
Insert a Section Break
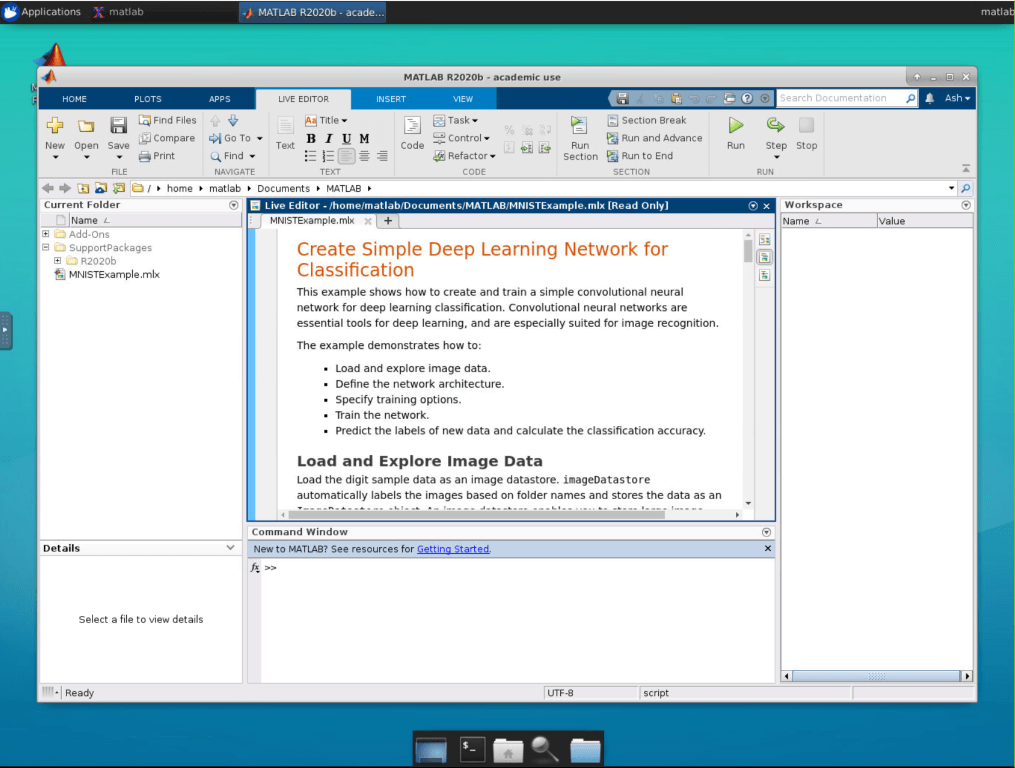pyautogui.click(x=647, y=120)
